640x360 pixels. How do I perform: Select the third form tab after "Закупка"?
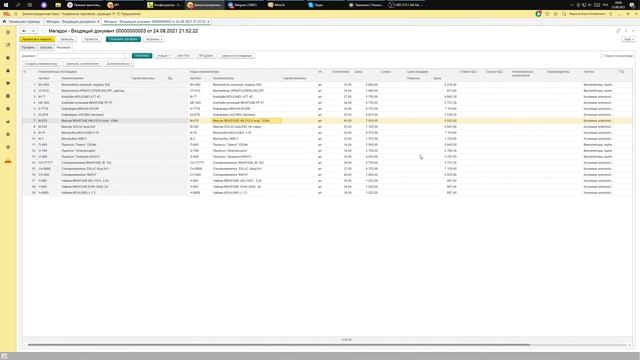63,47
